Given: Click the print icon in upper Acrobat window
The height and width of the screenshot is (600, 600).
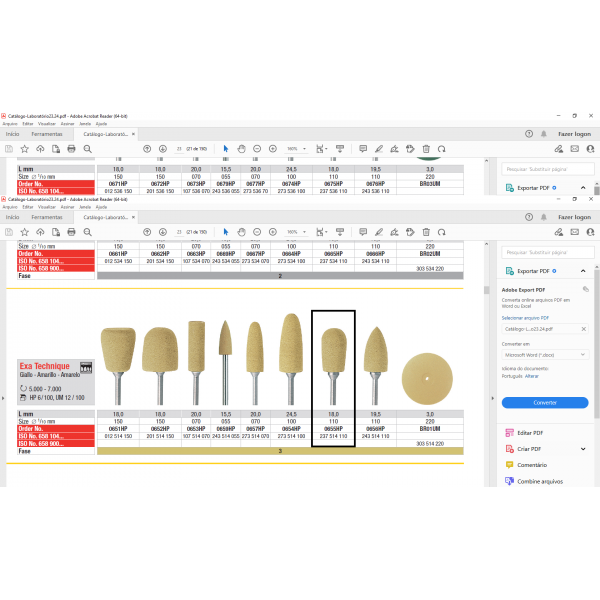Looking at the screenshot, I should [71, 149].
